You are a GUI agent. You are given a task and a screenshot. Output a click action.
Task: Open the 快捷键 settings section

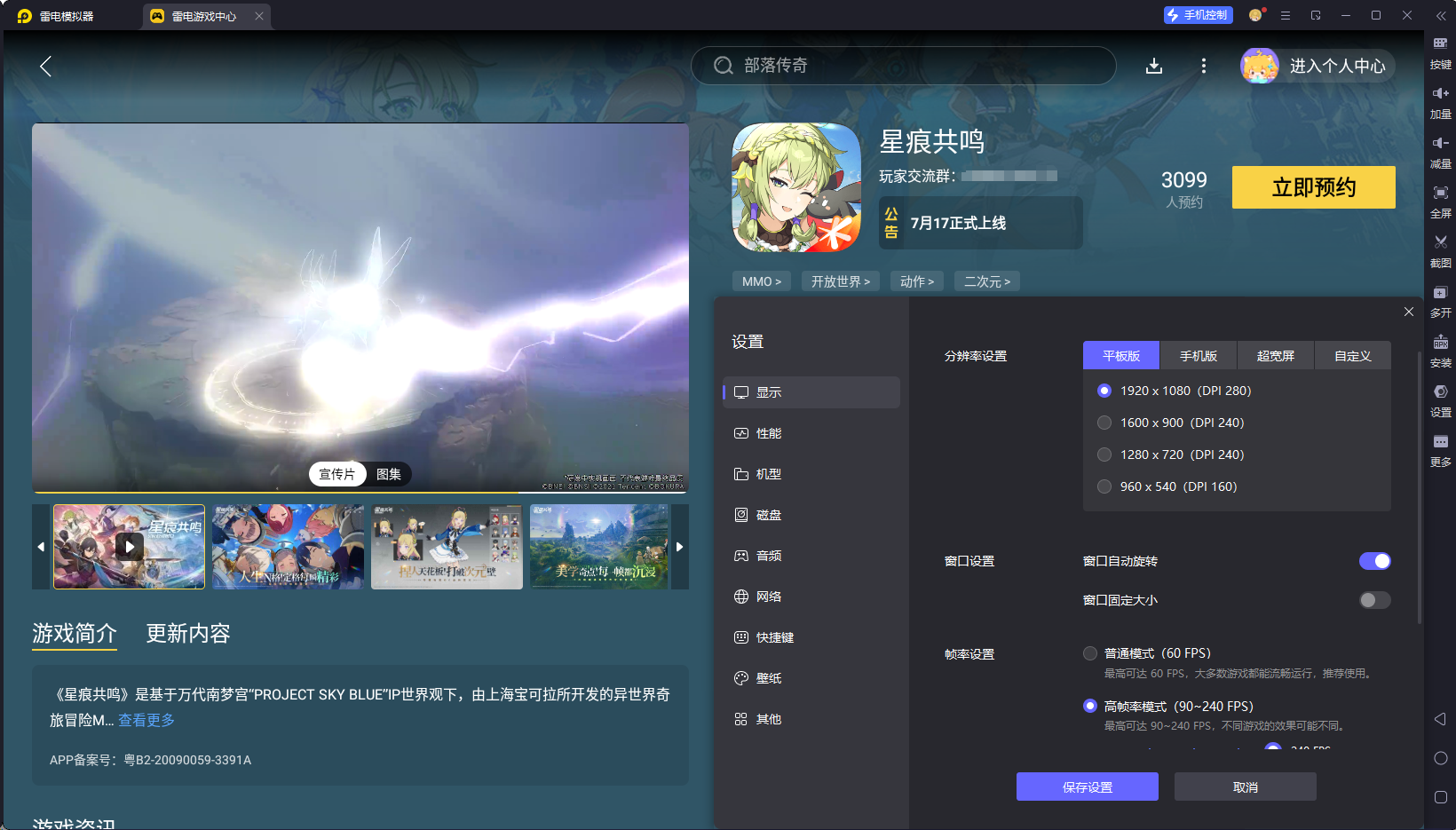click(811, 637)
